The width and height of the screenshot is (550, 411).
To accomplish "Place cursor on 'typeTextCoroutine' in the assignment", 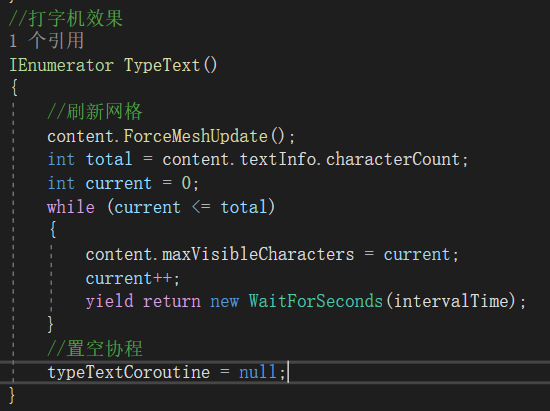I will pos(129,372).
